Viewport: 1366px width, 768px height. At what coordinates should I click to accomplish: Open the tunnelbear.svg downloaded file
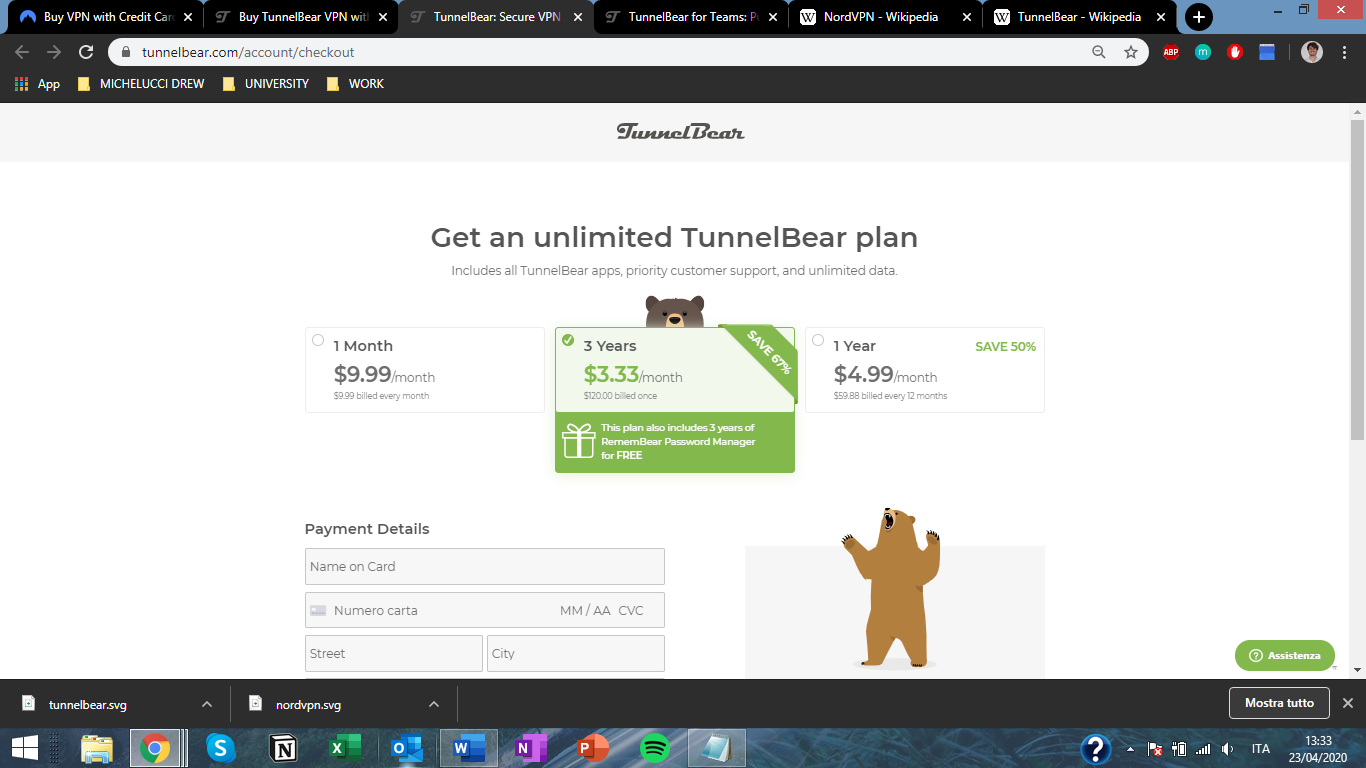tap(88, 704)
